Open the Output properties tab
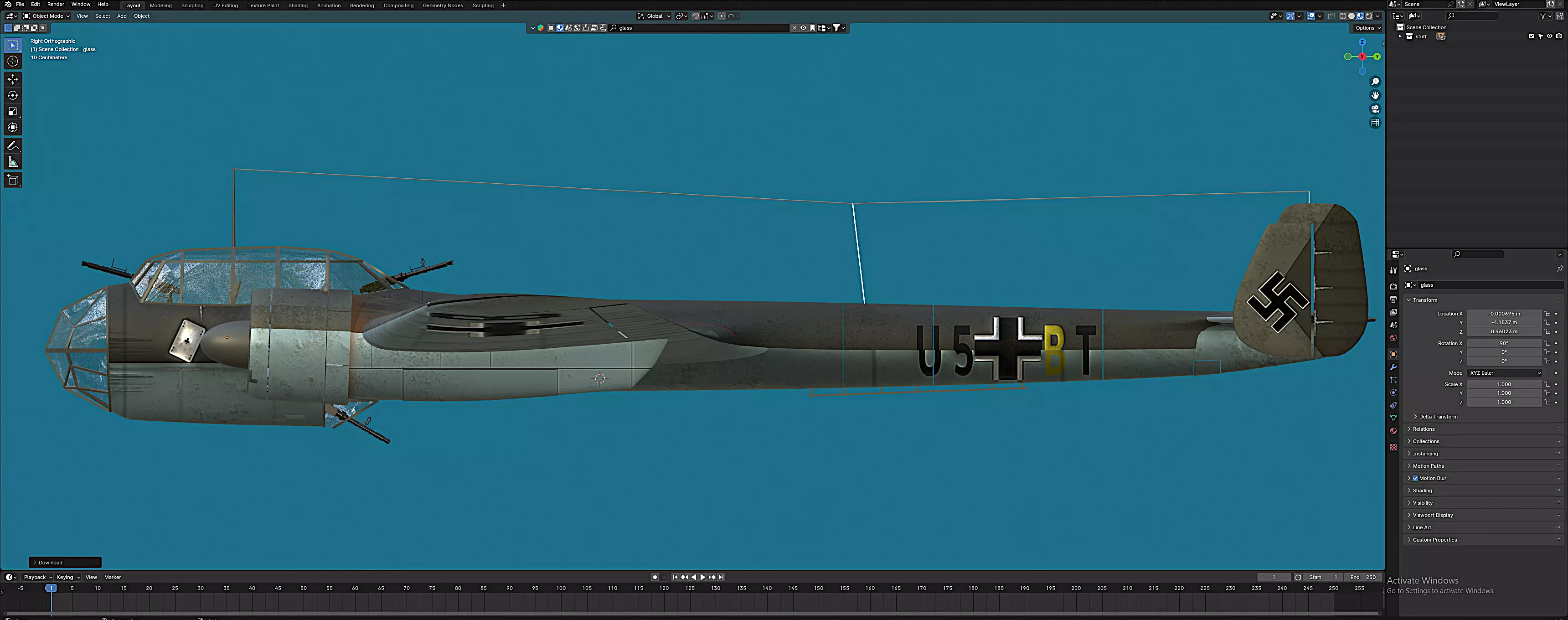This screenshot has height=620, width=1568. [1393, 300]
